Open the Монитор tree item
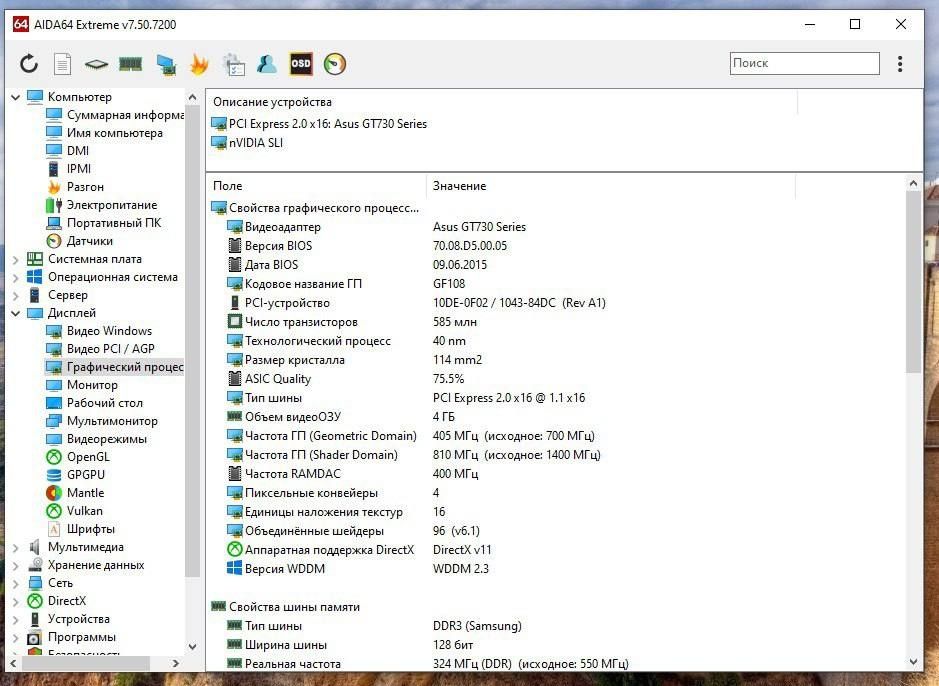The height and width of the screenshot is (686, 939). point(82,384)
